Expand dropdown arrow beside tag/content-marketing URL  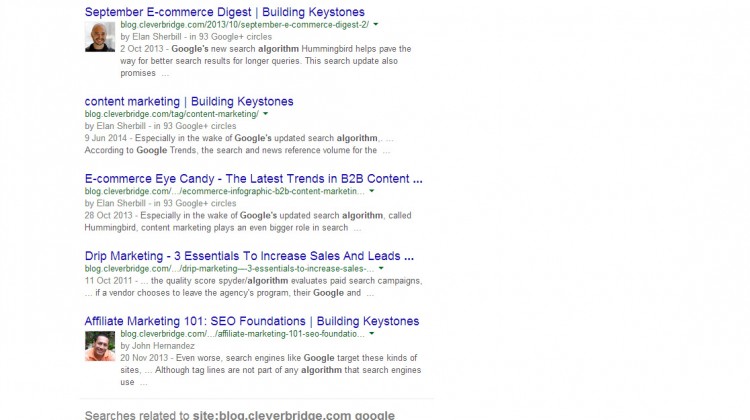click(x=265, y=114)
